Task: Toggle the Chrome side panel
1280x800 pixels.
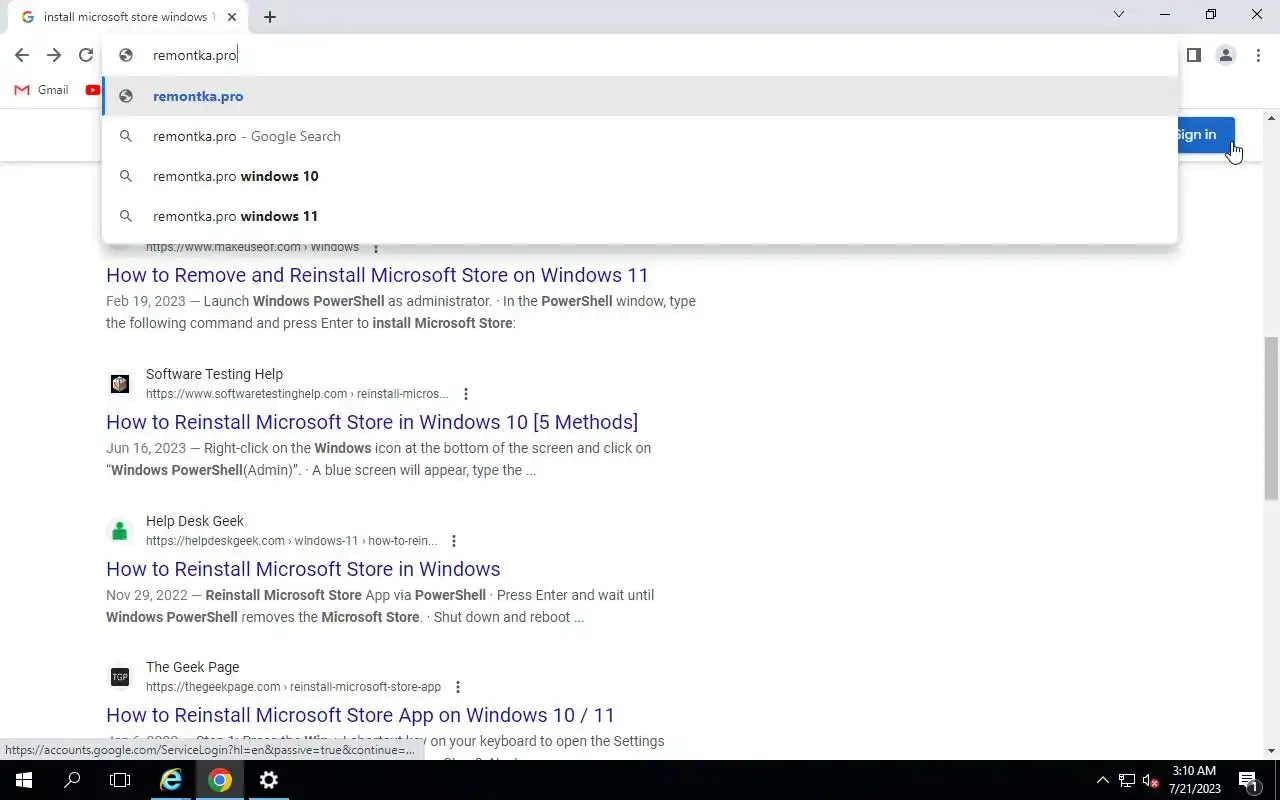Action: click(x=1194, y=55)
